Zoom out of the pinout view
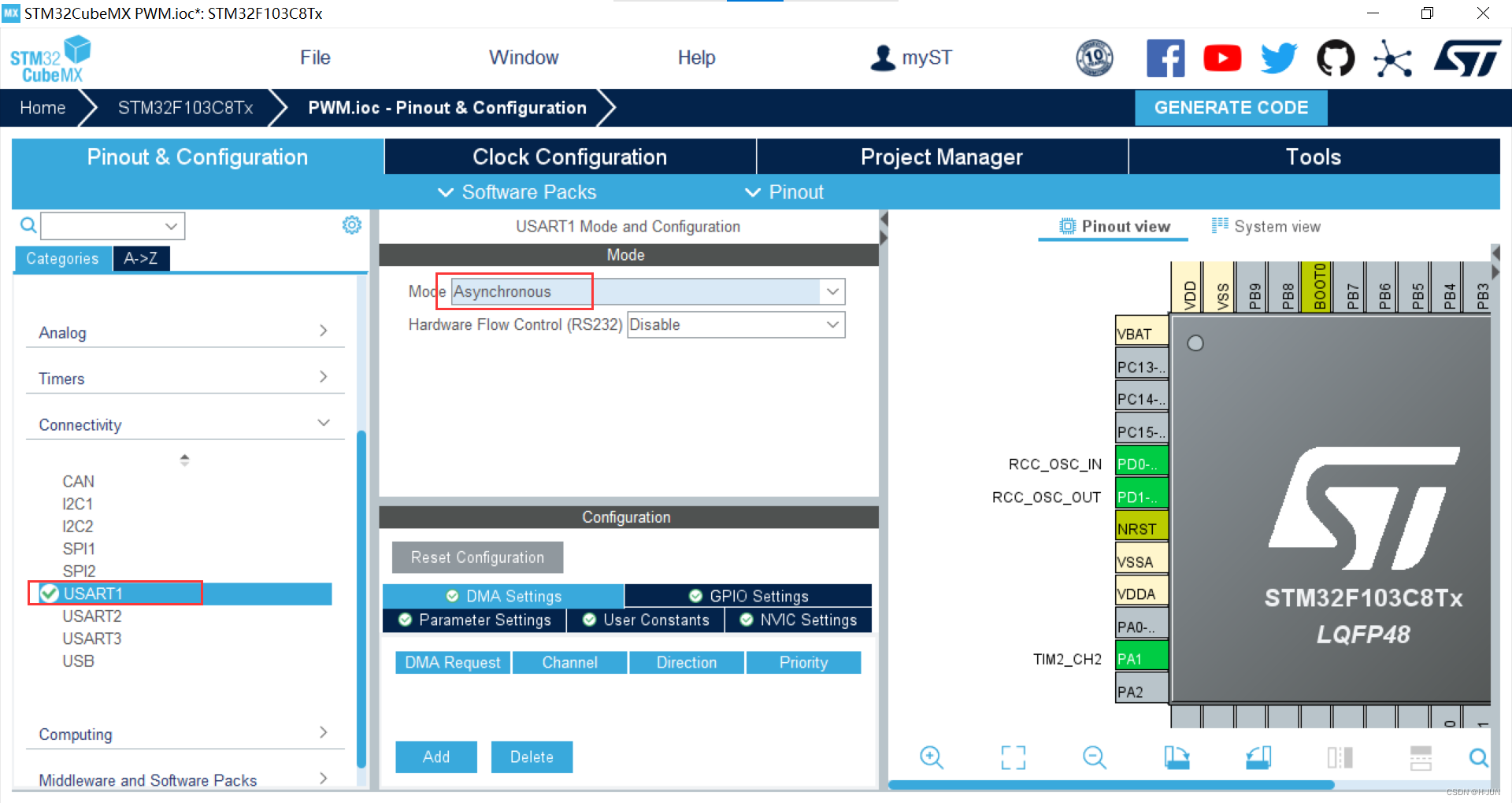The width and height of the screenshot is (1512, 803). pos(1095,757)
